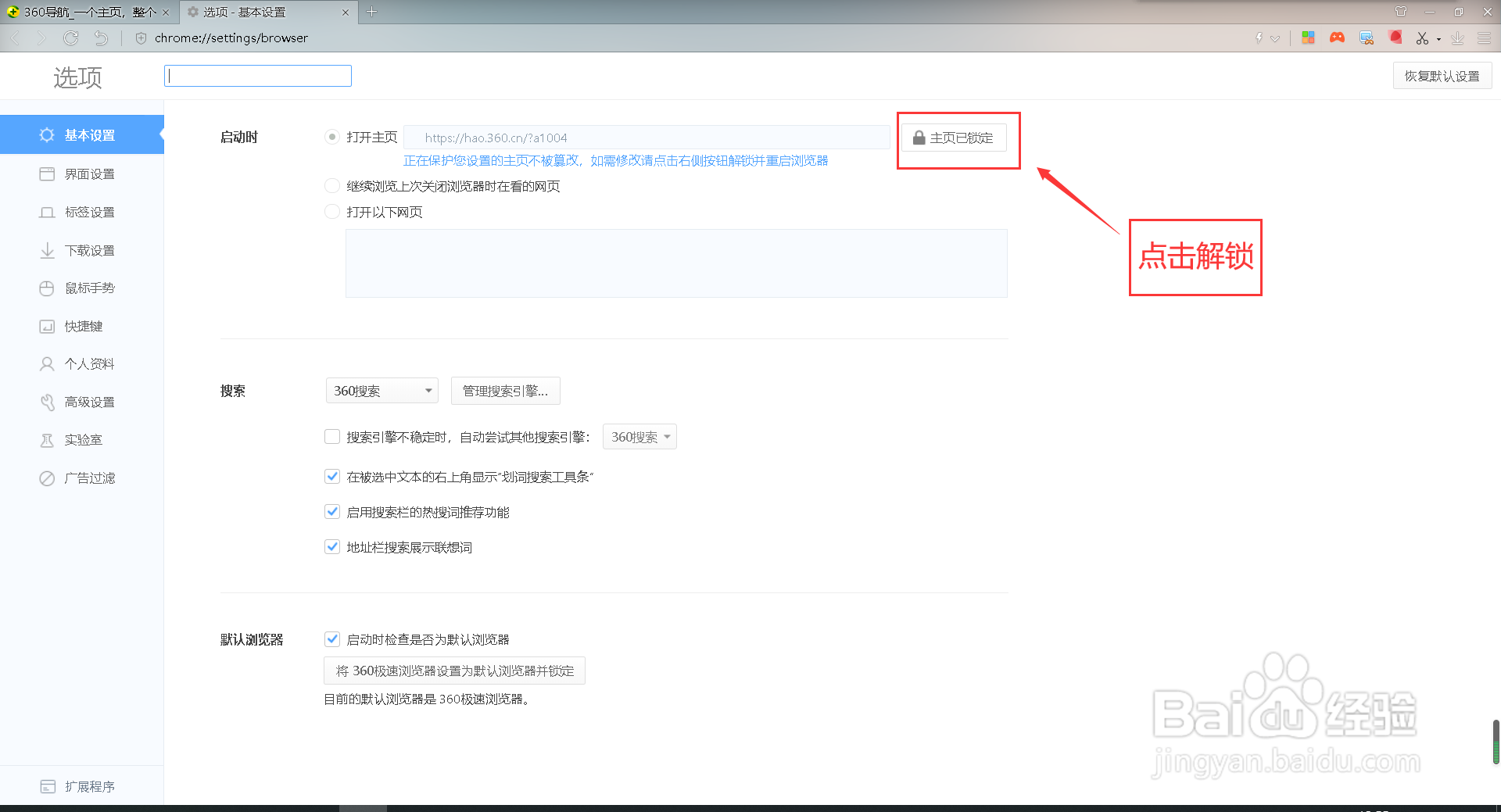Viewport: 1501px width, 812px height.
Task: Click the monitor screenshot tool icon
Action: (x=1367, y=38)
